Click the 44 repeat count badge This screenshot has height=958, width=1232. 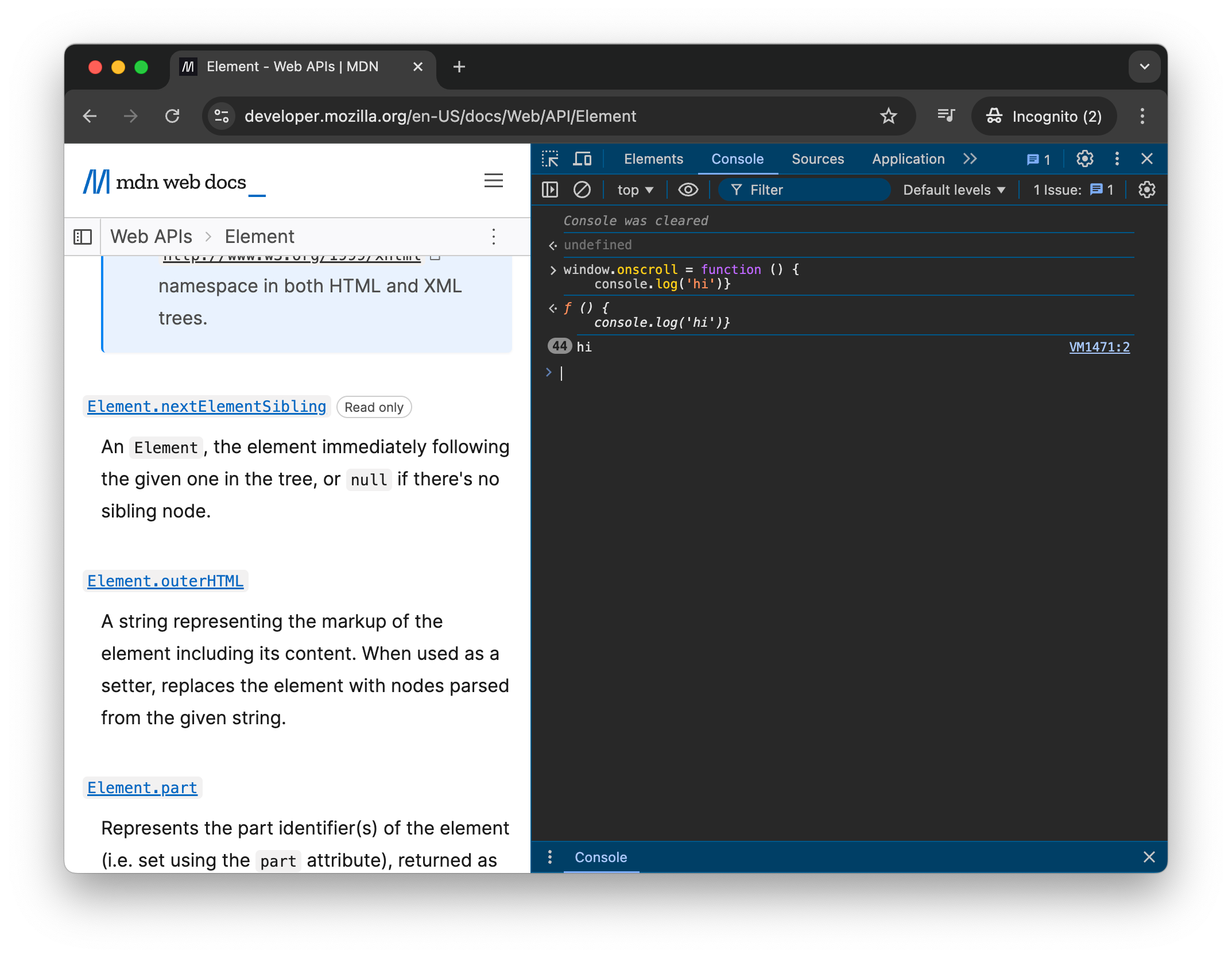(x=559, y=346)
